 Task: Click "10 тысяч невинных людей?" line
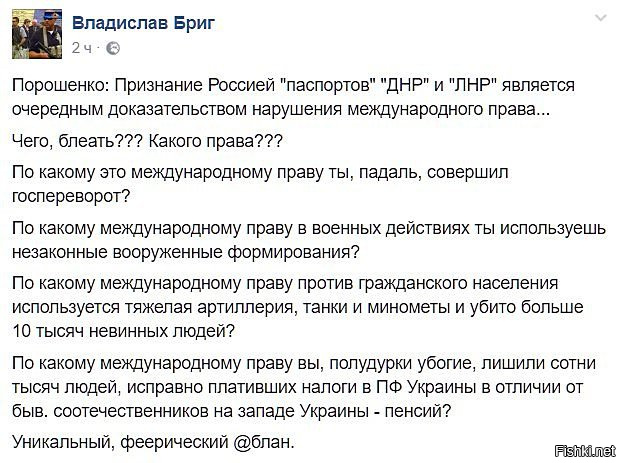click(124, 331)
